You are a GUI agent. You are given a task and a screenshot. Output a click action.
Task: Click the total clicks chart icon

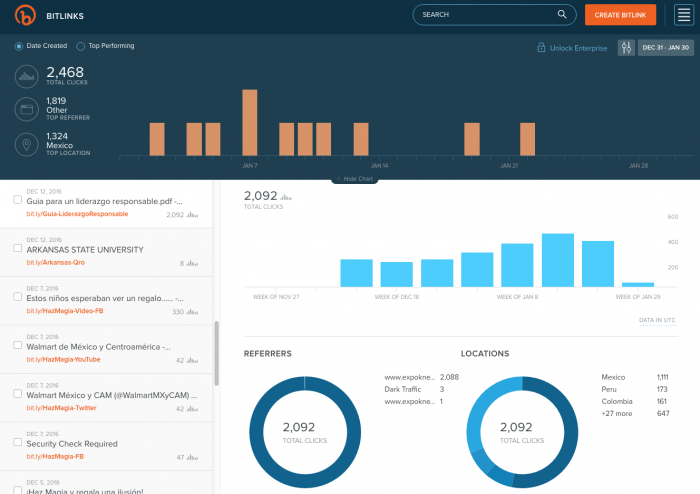27,76
